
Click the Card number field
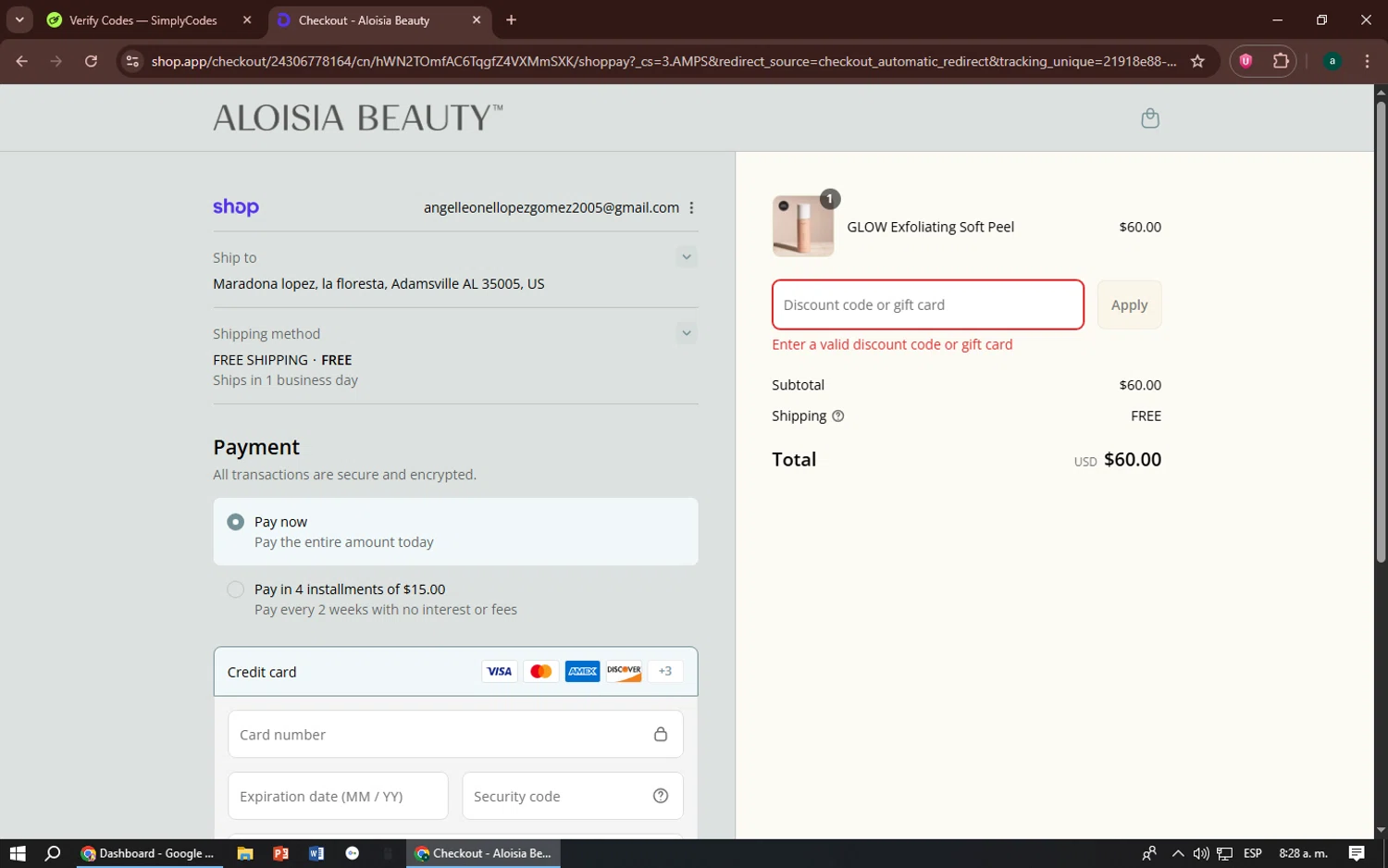tap(455, 734)
